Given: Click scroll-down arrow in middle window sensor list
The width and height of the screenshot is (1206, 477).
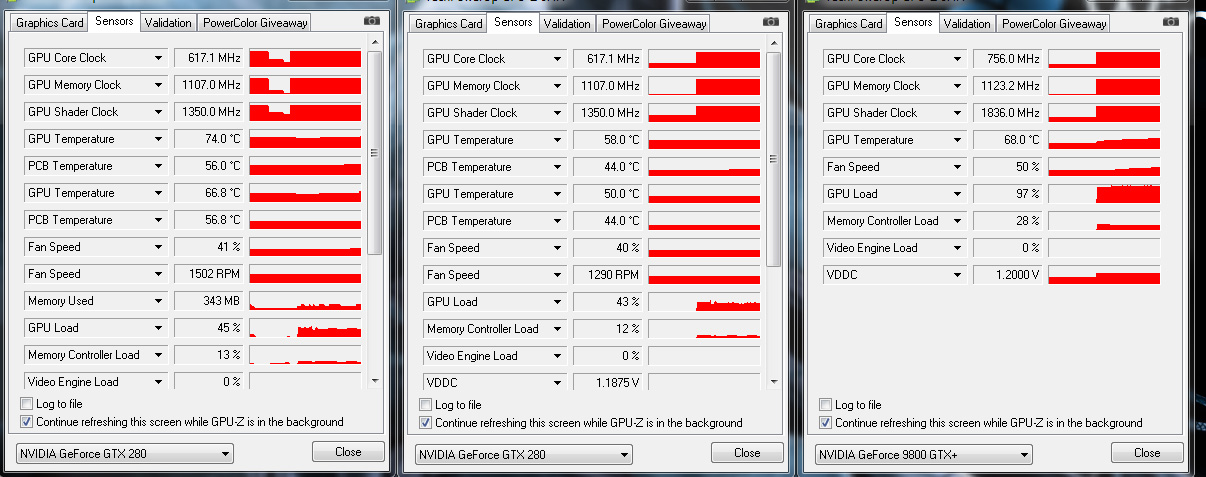Looking at the screenshot, I should pyautogui.click(x=775, y=382).
